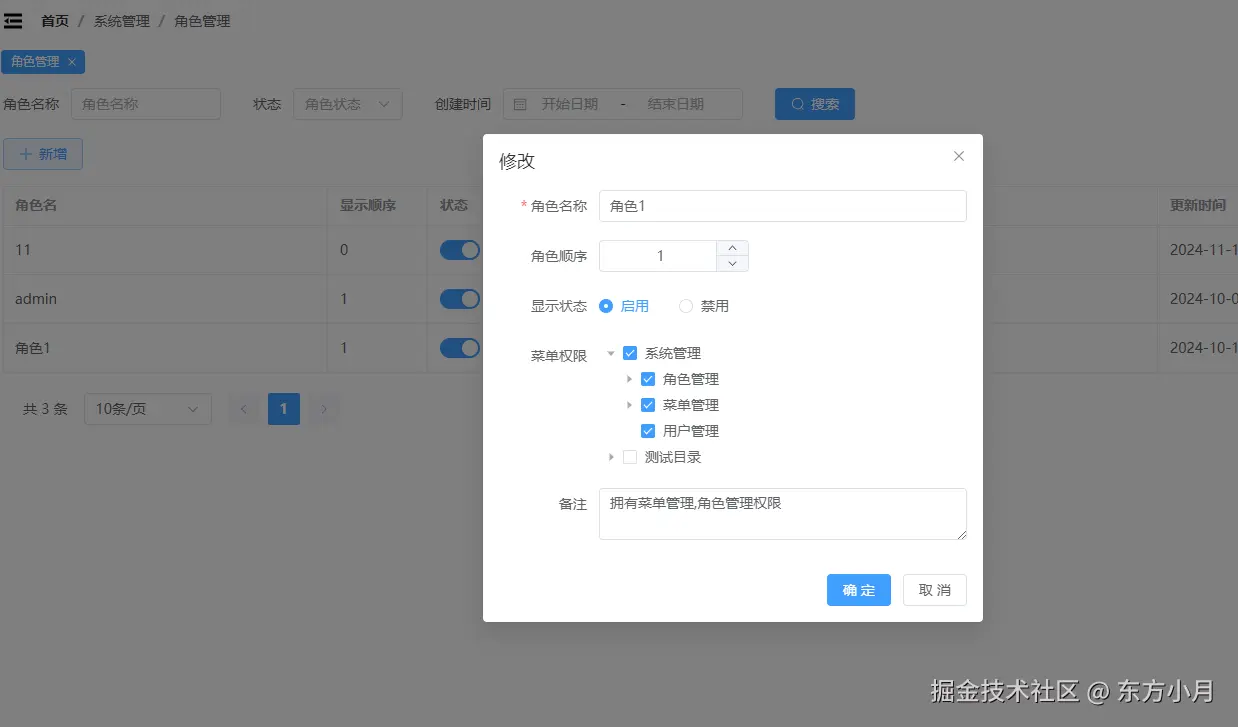Check the 测试目录 checkbox
This screenshot has height=727, width=1238.
click(630, 457)
